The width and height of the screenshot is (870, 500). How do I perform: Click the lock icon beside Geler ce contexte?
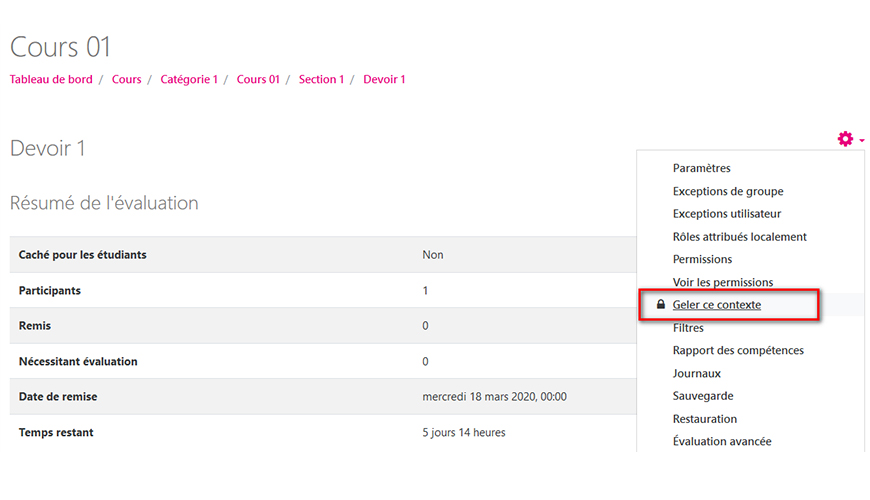[x=660, y=304]
